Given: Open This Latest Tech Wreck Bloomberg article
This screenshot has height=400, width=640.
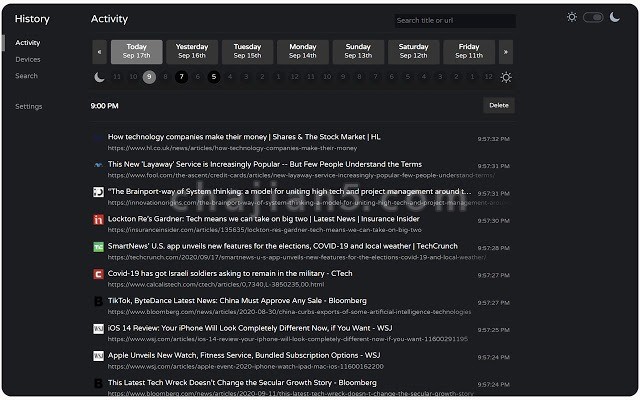Looking at the screenshot, I should pyautogui.click(x=242, y=383).
